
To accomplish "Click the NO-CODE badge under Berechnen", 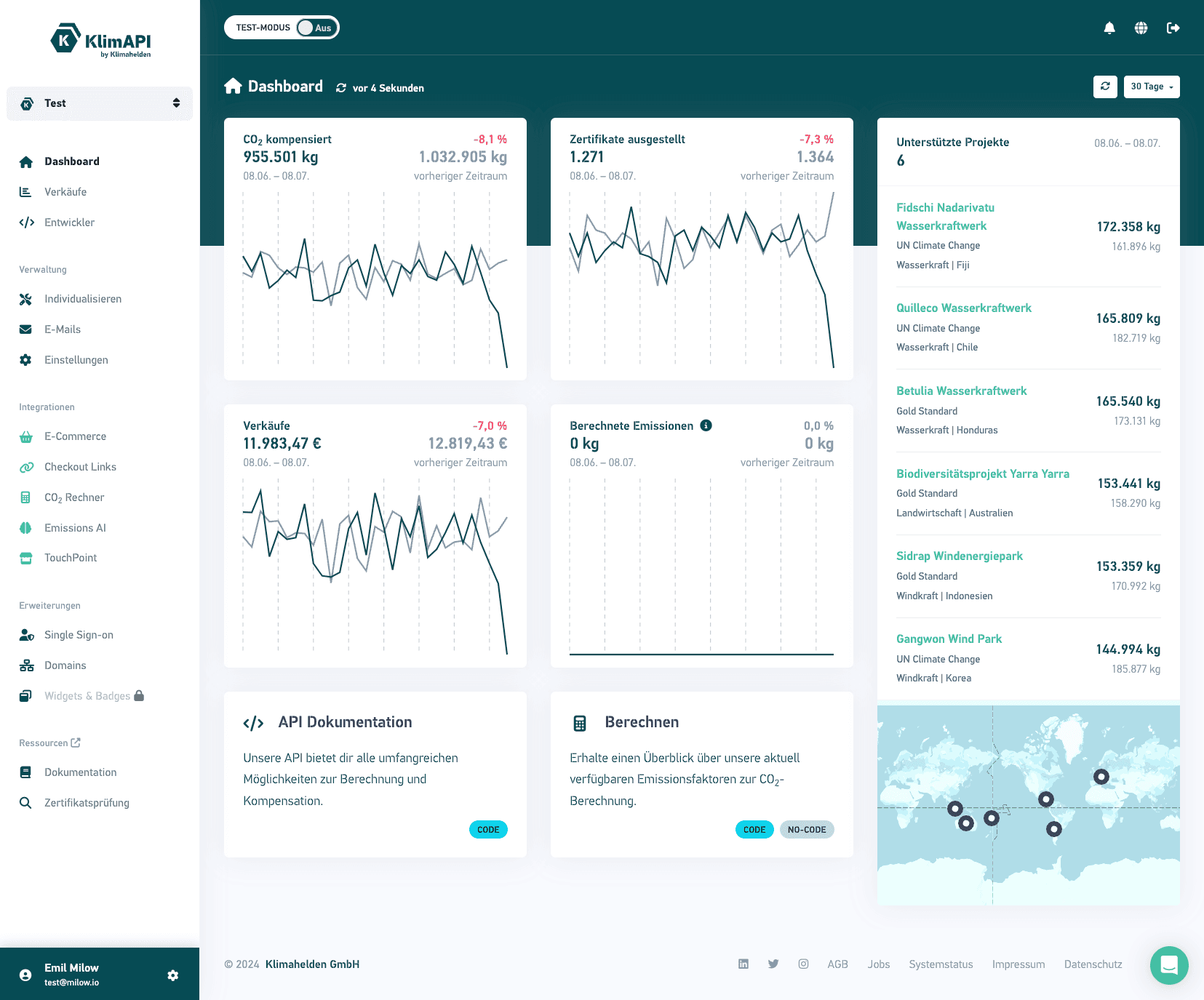I will click(806, 830).
